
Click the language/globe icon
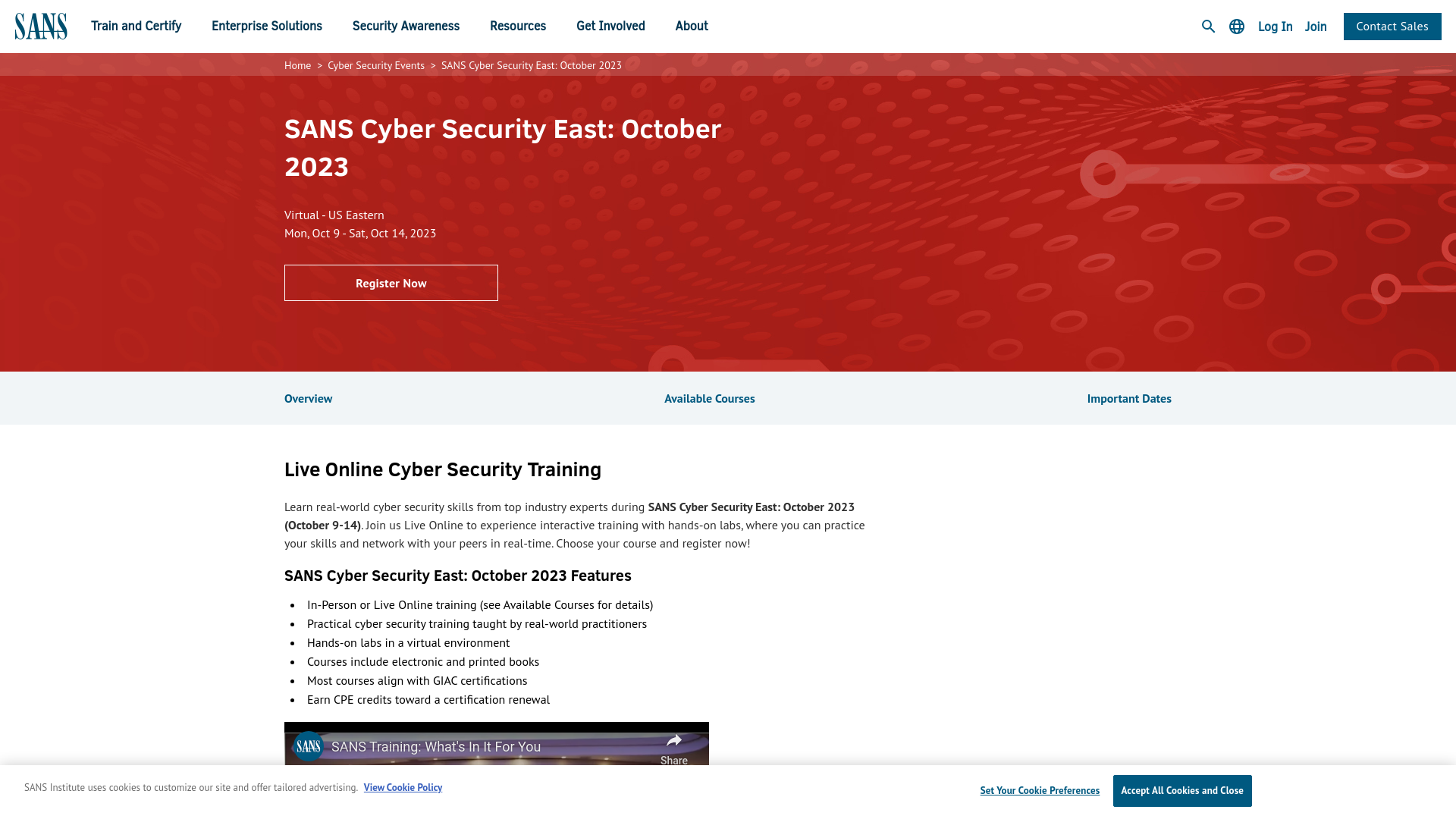point(1237,26)
